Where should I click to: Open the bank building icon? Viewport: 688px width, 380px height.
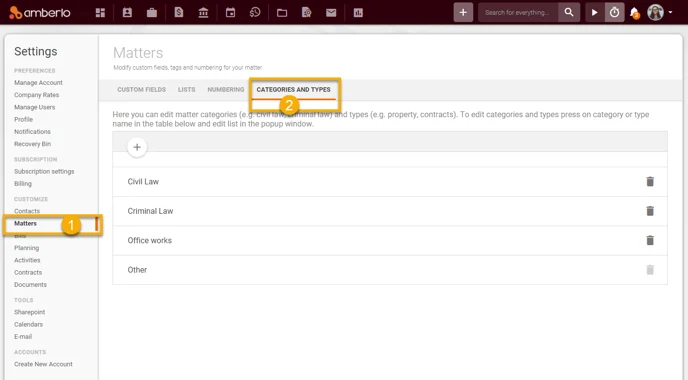click(203, 13)
